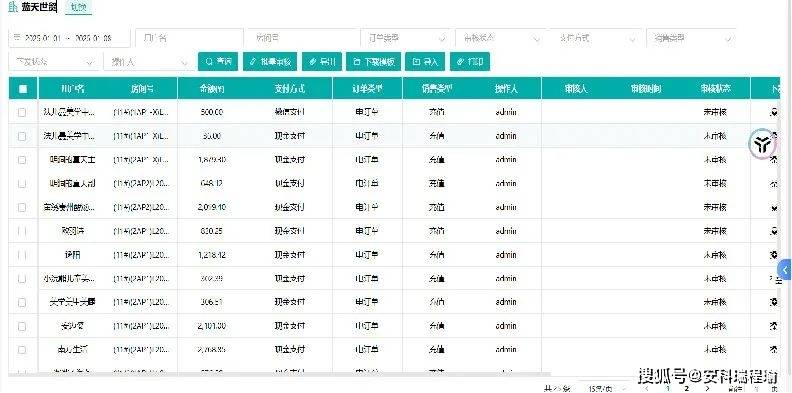Click the 审核人 column header

(x=576, y=89)
